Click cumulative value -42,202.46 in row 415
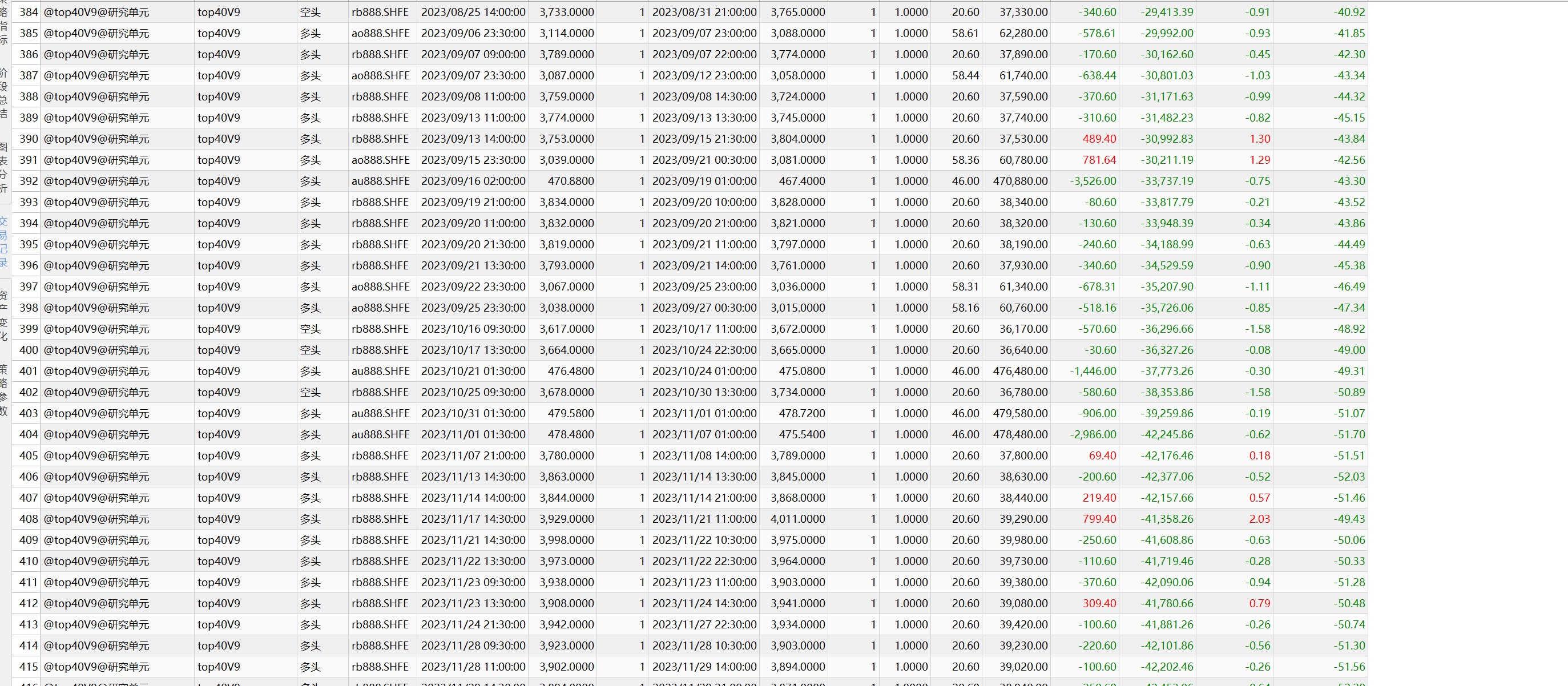This screenshot has width=1568, height=686. 1166,667
